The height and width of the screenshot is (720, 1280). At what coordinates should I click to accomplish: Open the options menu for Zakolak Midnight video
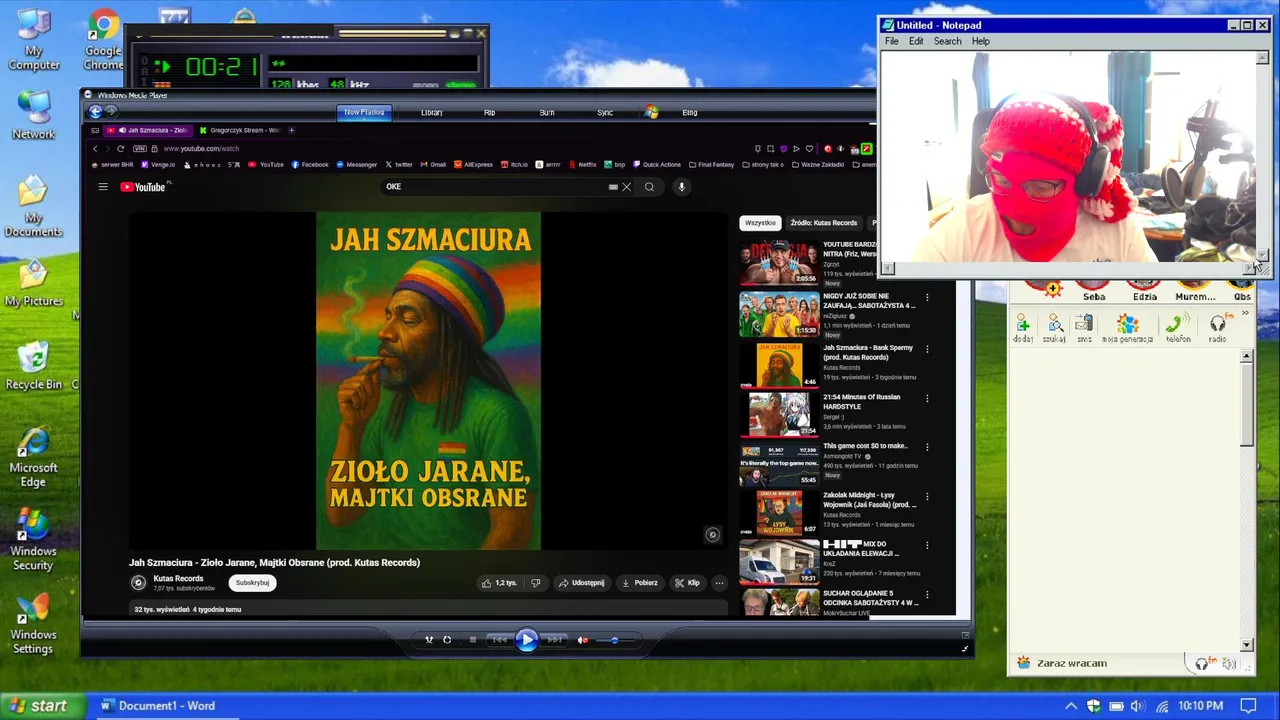coord(927,496)
